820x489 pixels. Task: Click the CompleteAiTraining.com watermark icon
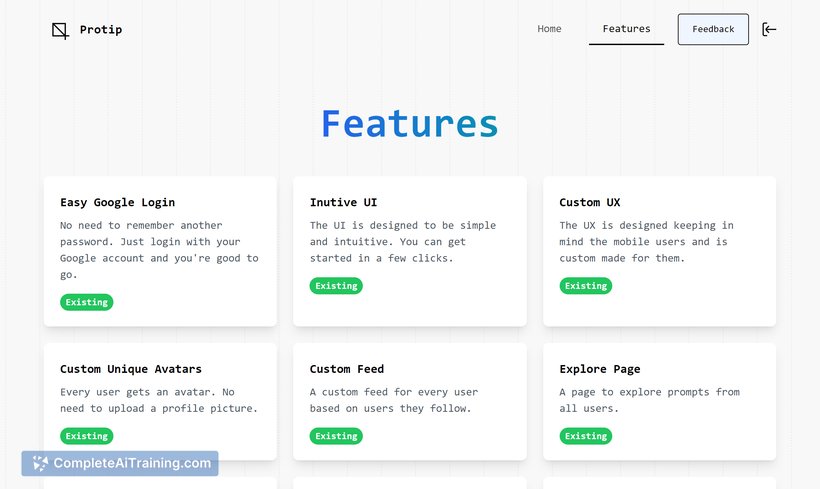point(40,463)
